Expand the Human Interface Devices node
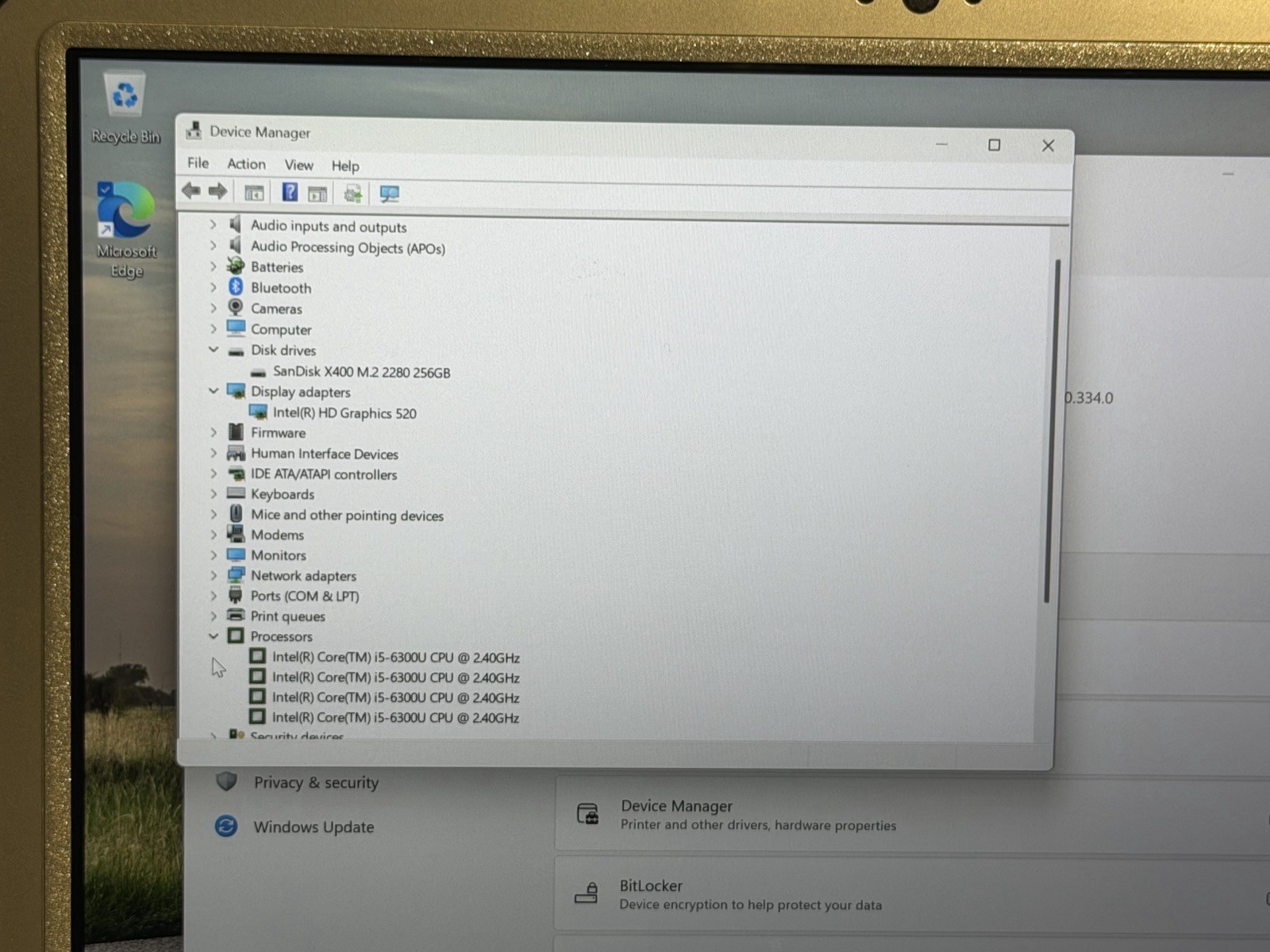The height and width of the screenshot is (952, 1270). 213,452
